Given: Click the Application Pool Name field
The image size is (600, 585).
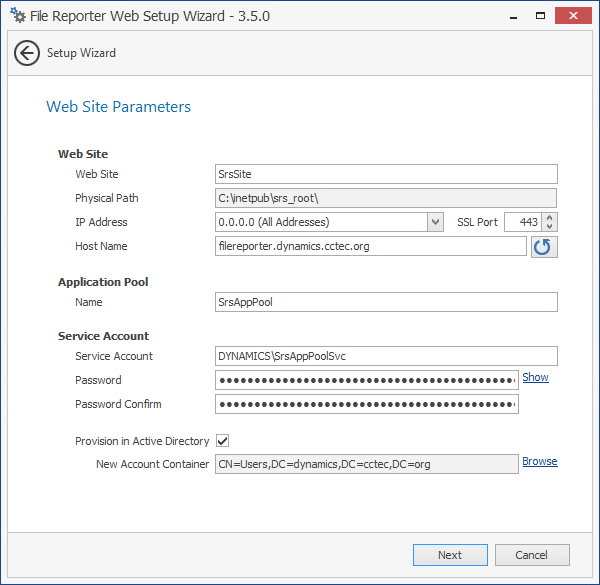Looking at the screenshot, I should coord(386,302).
